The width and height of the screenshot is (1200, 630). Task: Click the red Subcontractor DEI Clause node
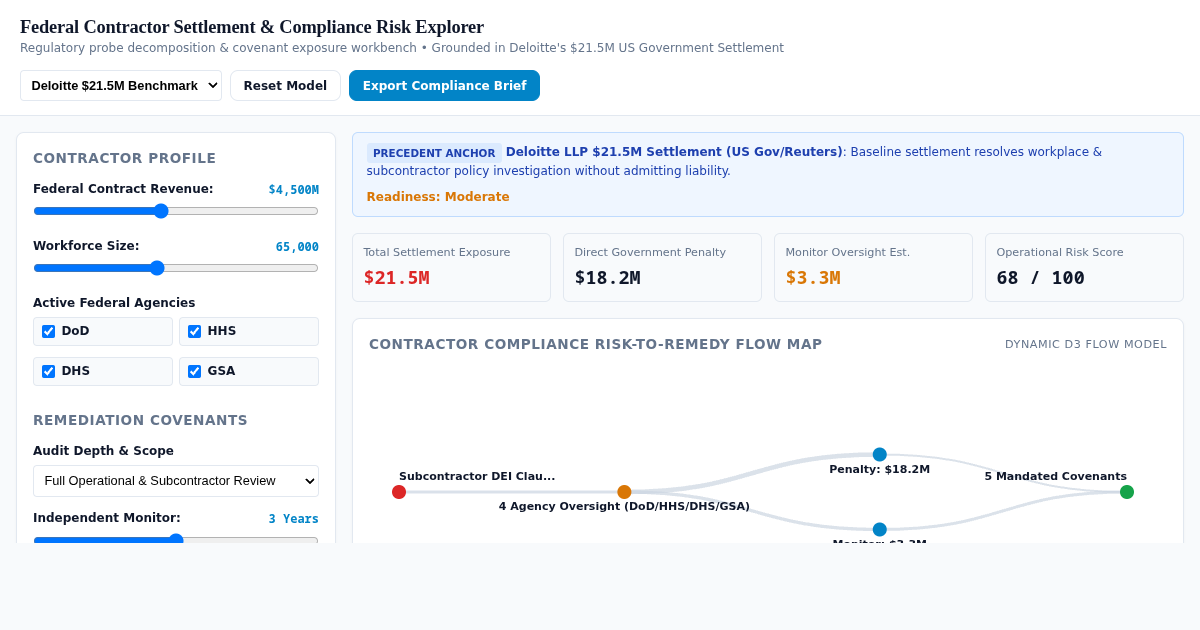click(x=399, y=492)
